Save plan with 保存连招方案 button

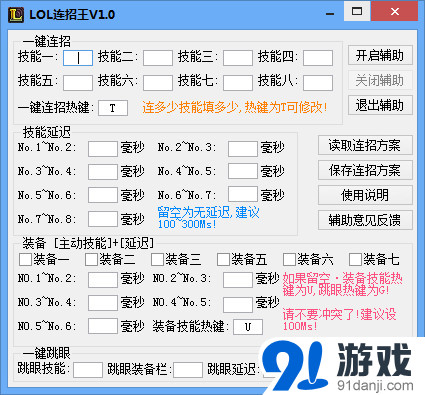365,170
